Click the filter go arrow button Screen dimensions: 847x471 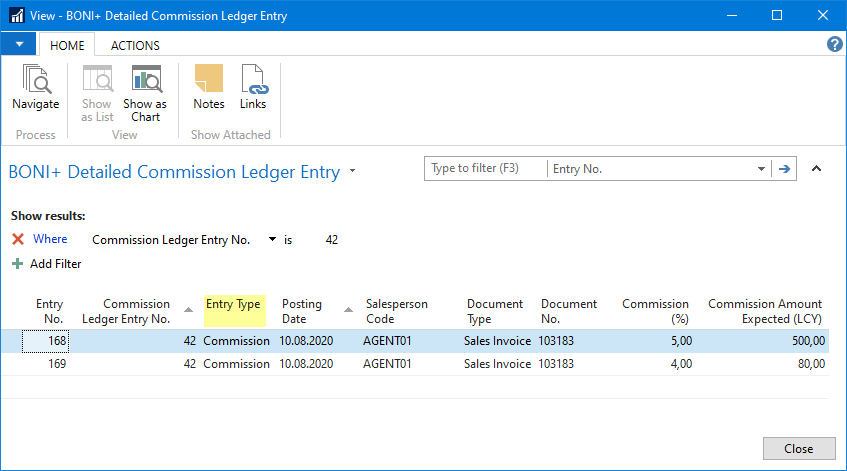pyautogui.click(x=785, y=169)
